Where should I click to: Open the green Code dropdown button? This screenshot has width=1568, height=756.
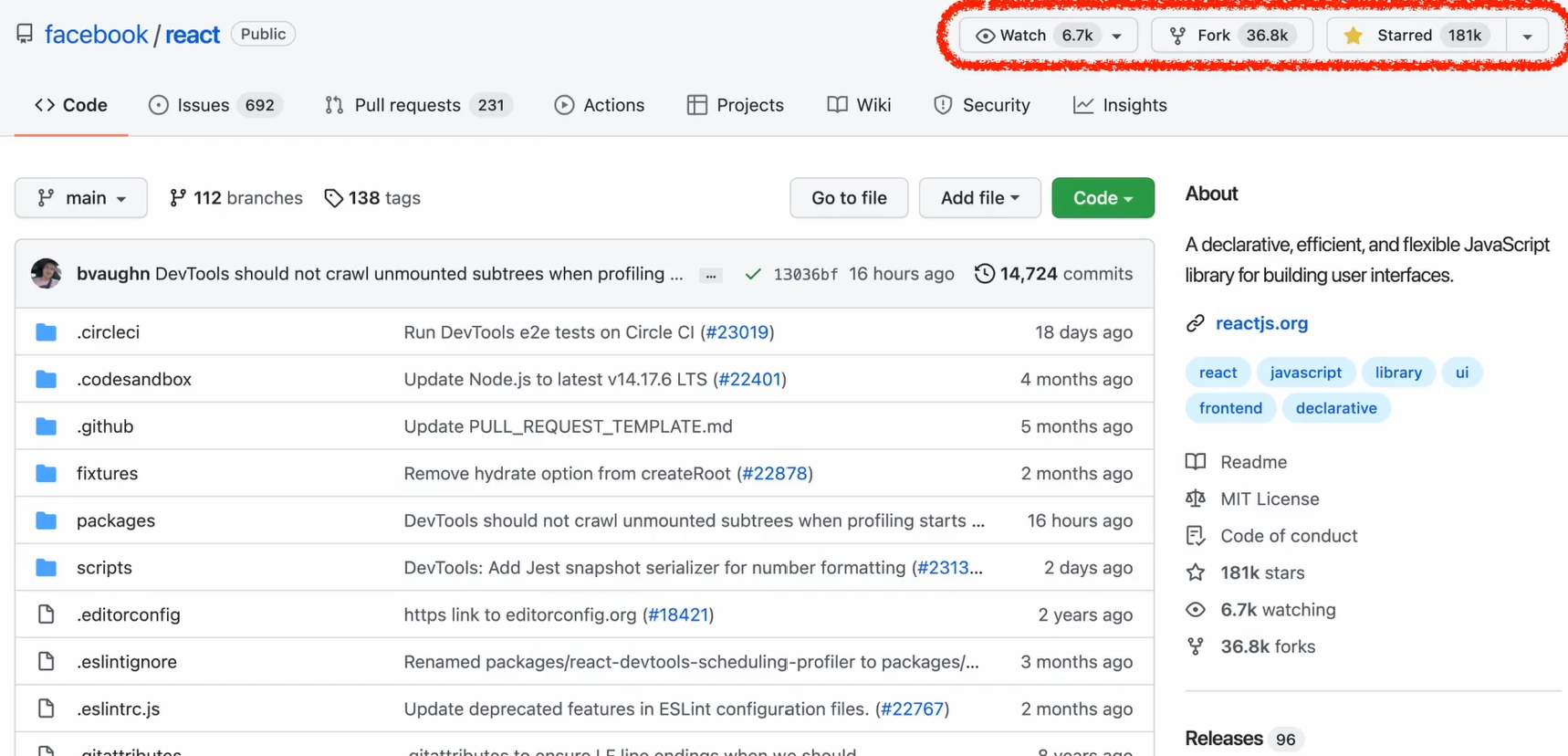click(1103, 198)
